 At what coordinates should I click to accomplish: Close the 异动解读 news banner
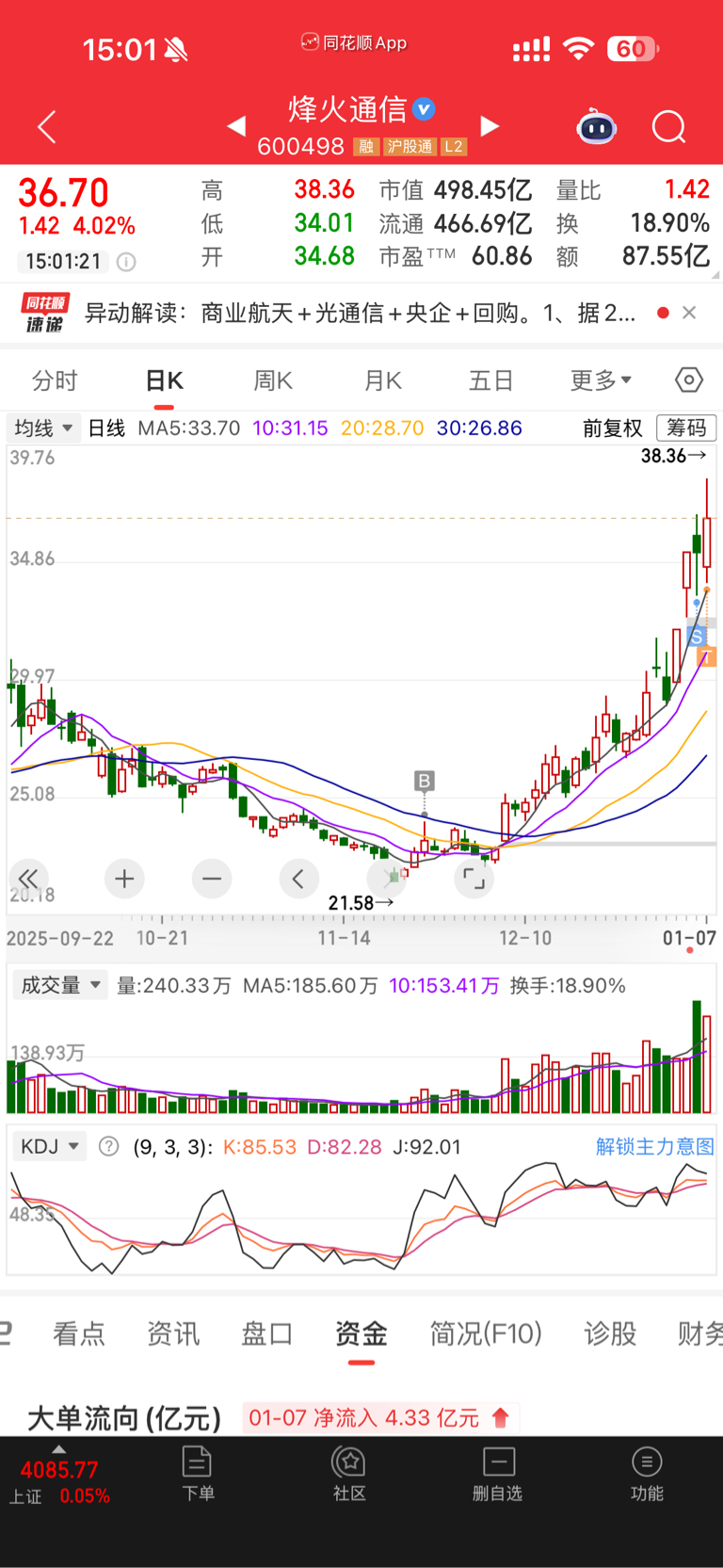[689, 313]
